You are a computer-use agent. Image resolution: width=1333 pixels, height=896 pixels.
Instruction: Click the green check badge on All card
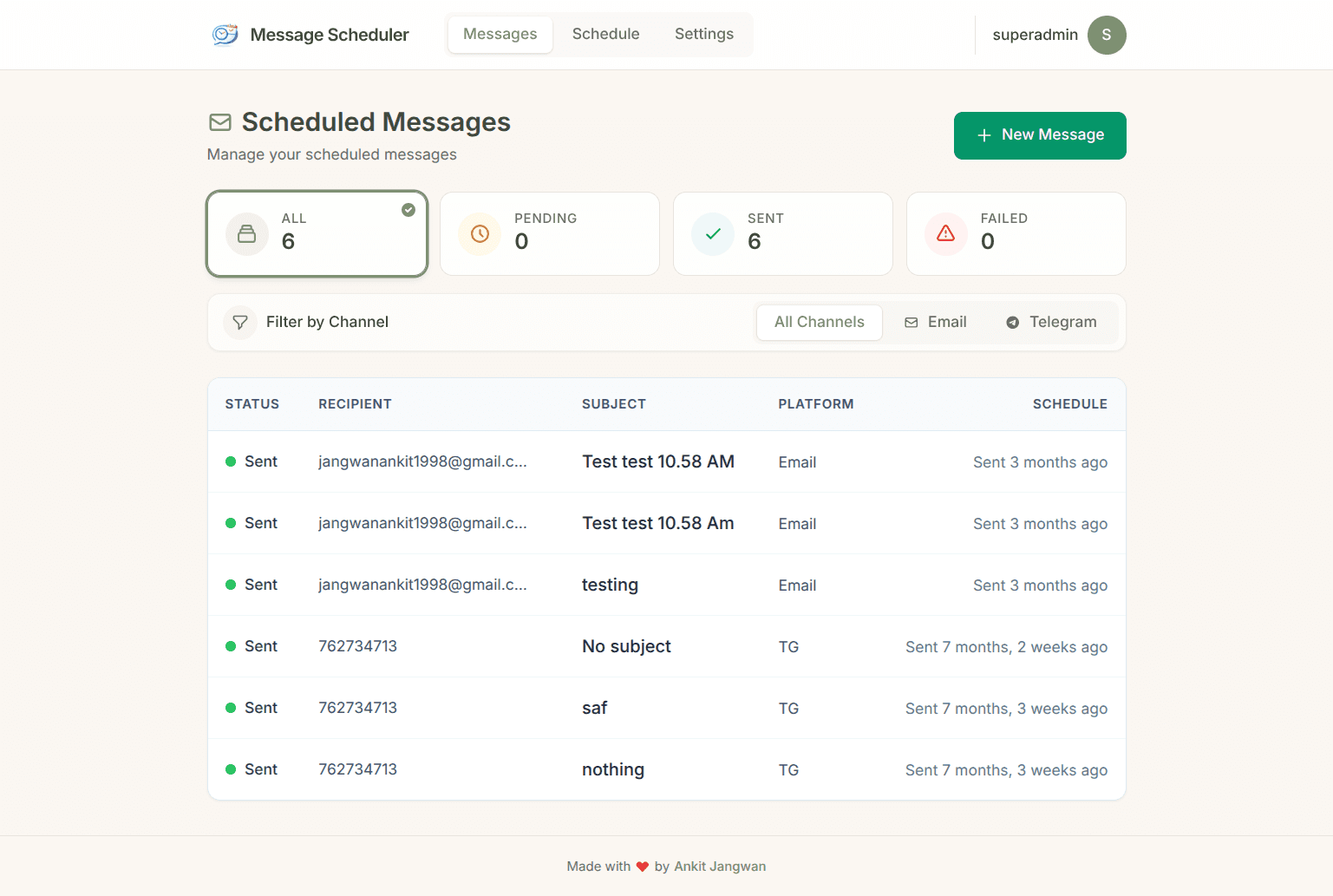click(408, 210)
